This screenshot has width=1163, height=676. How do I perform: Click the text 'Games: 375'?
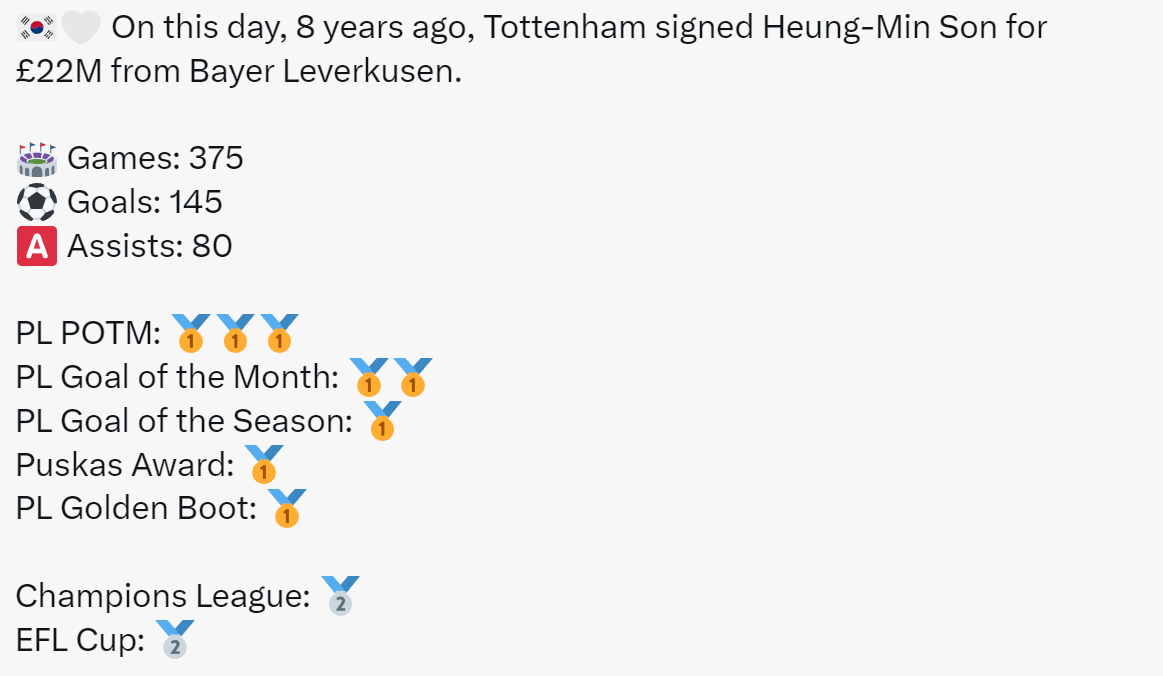click(155, 158)
